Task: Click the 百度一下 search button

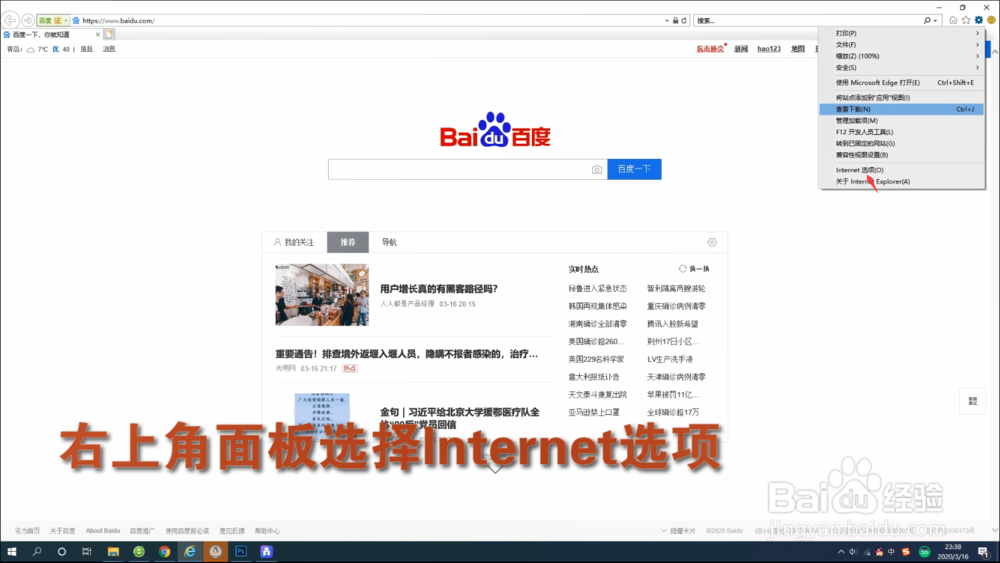Action: point(634,169)
